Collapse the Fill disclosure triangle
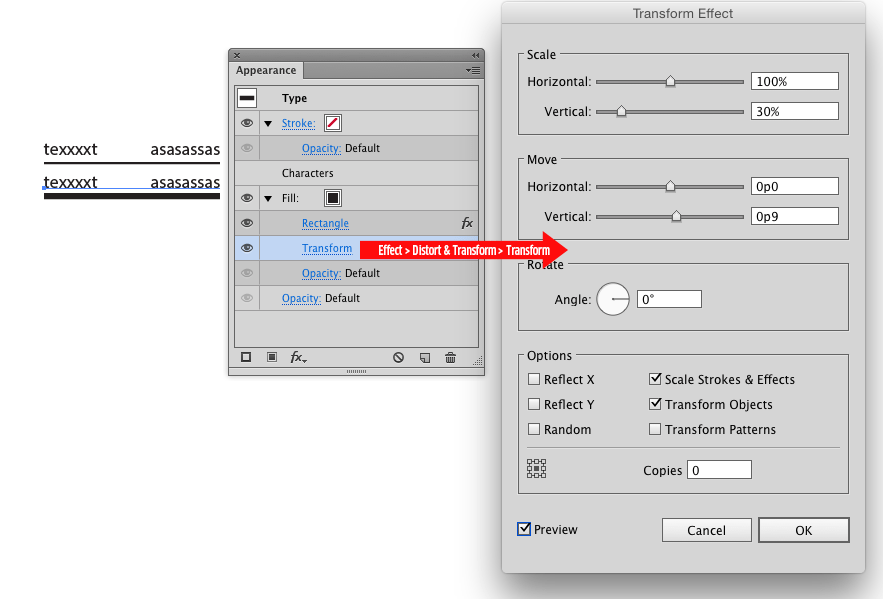 267,197
